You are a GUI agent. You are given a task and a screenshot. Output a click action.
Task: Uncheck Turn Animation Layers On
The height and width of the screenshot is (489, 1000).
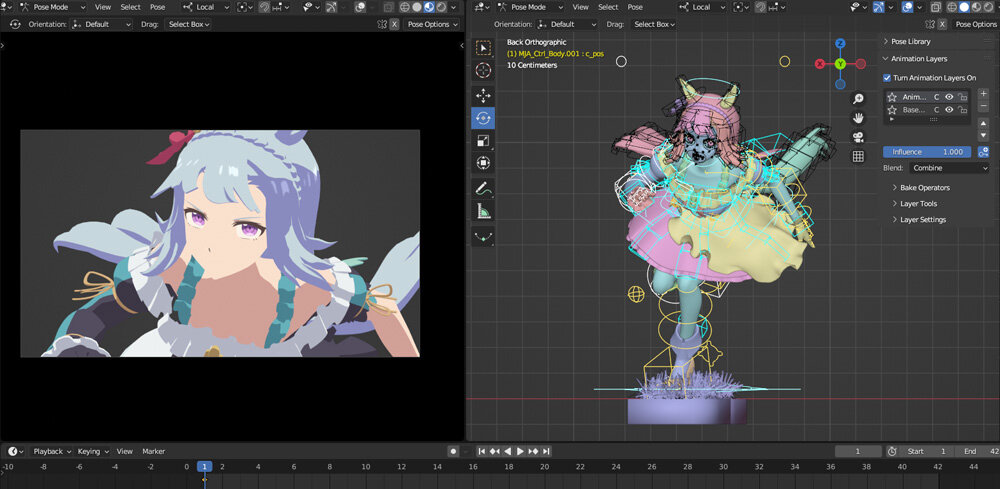pos(887,78)
